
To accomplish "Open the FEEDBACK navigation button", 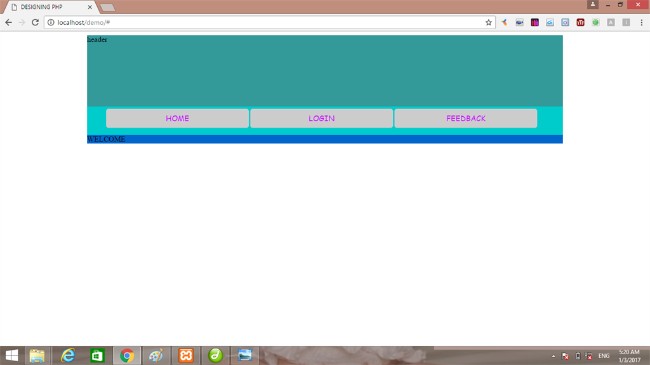I will 466,118.
